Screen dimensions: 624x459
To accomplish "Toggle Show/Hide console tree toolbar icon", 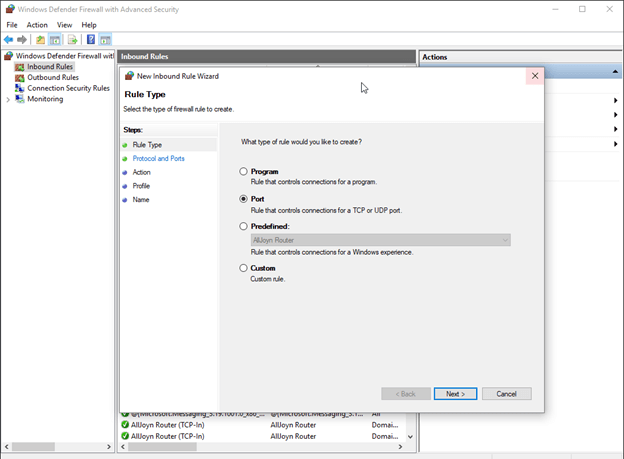I will click(x=55, y=39).
